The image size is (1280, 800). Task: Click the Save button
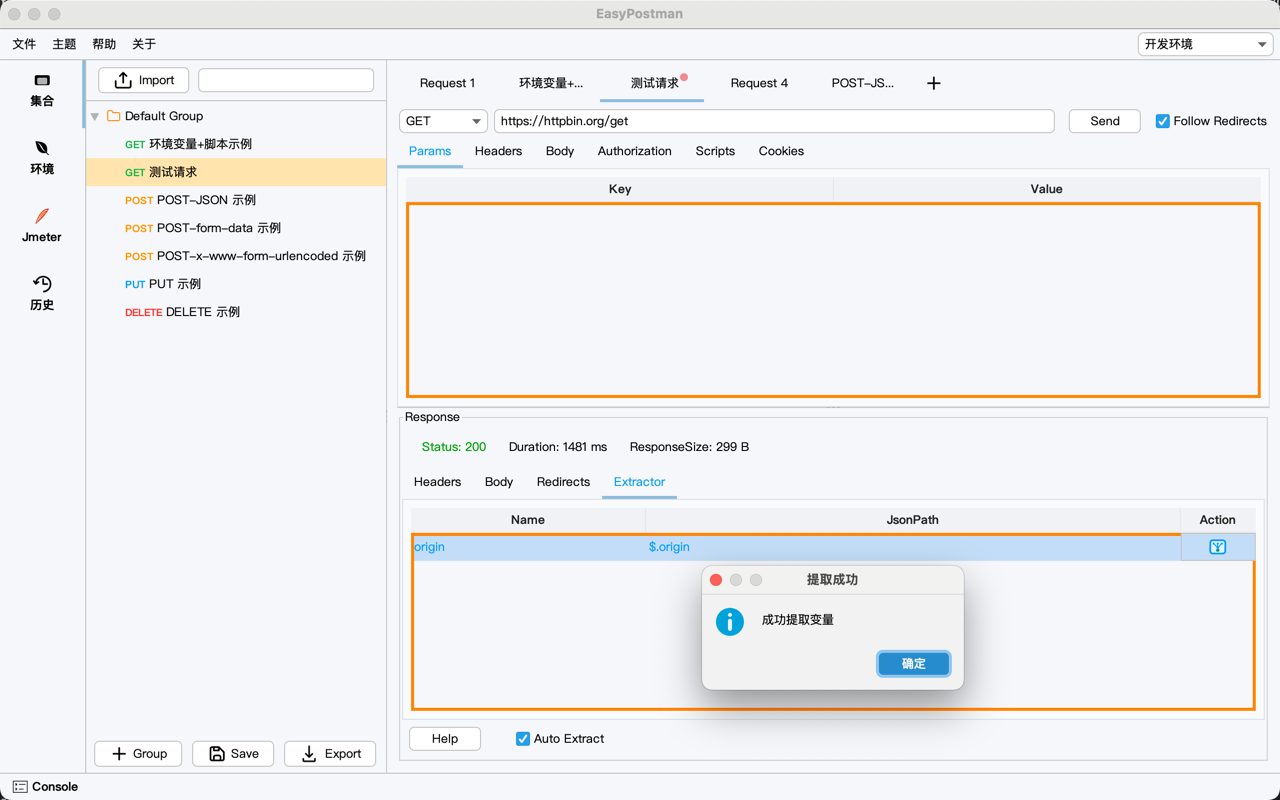(233, 754)
